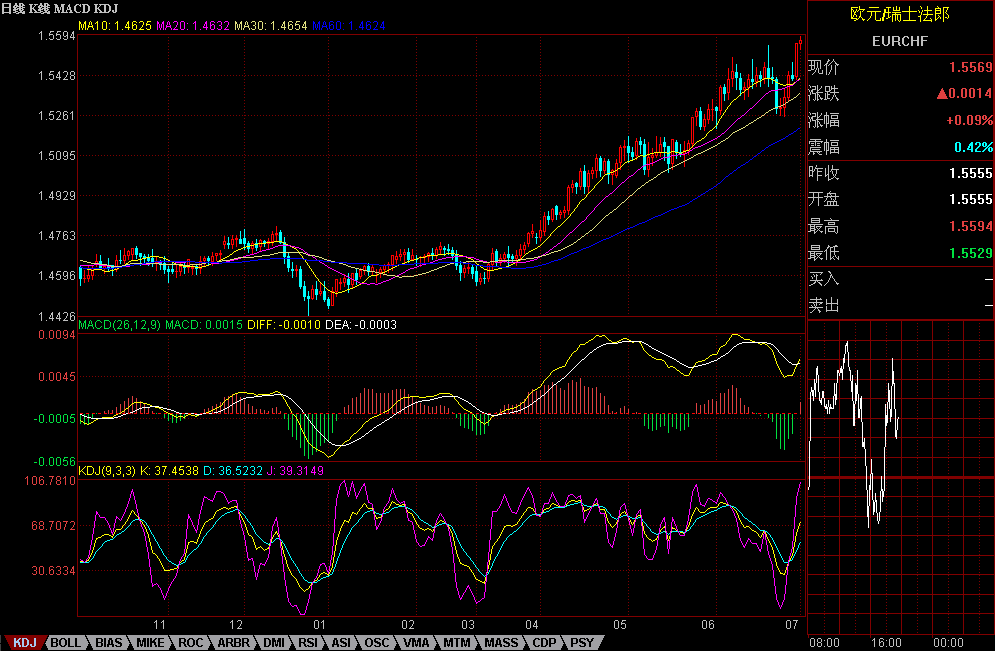The height and width of the screenshot is (651, 995).
Task: Open the BIAS indicator tab
Action: click(111, 643)
